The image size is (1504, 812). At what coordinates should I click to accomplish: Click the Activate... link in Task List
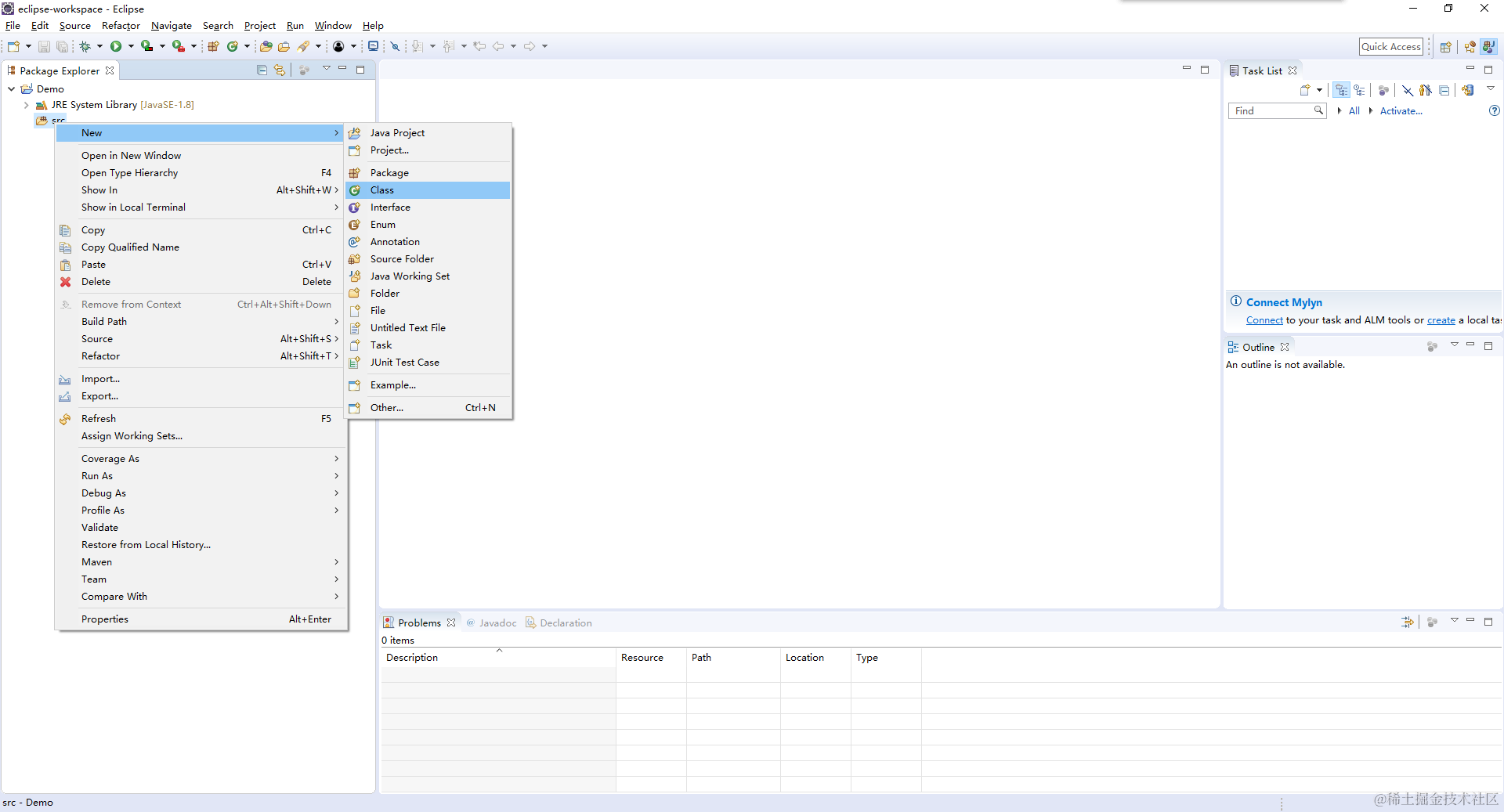pos(1401,111)
